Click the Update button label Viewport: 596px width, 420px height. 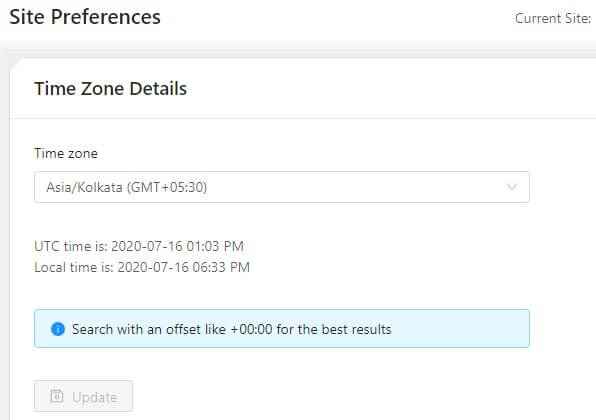[x=95, y=397]
